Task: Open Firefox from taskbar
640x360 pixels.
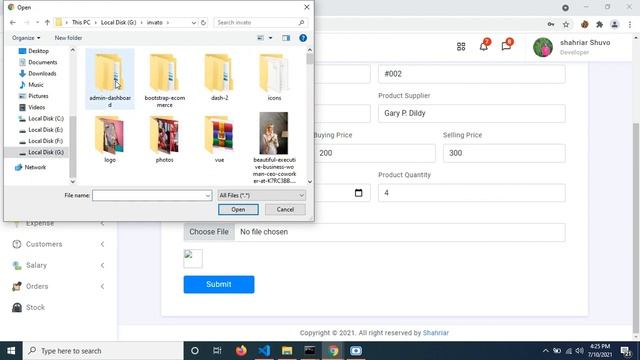Action: 241,351
